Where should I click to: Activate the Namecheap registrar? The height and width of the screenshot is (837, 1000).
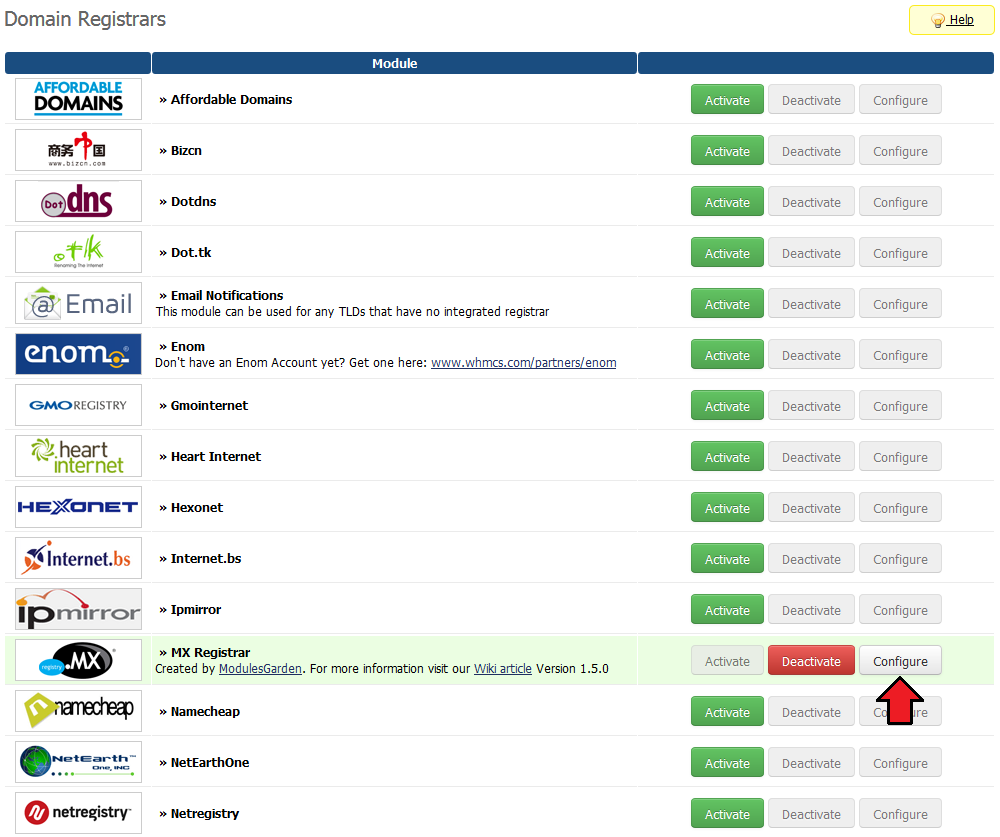(x=727, y=712)
